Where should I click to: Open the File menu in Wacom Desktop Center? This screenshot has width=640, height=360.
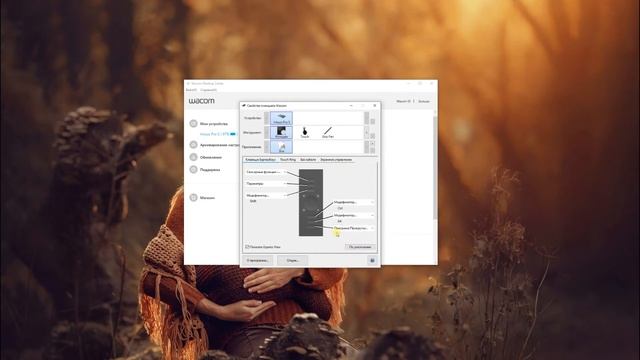191,90
